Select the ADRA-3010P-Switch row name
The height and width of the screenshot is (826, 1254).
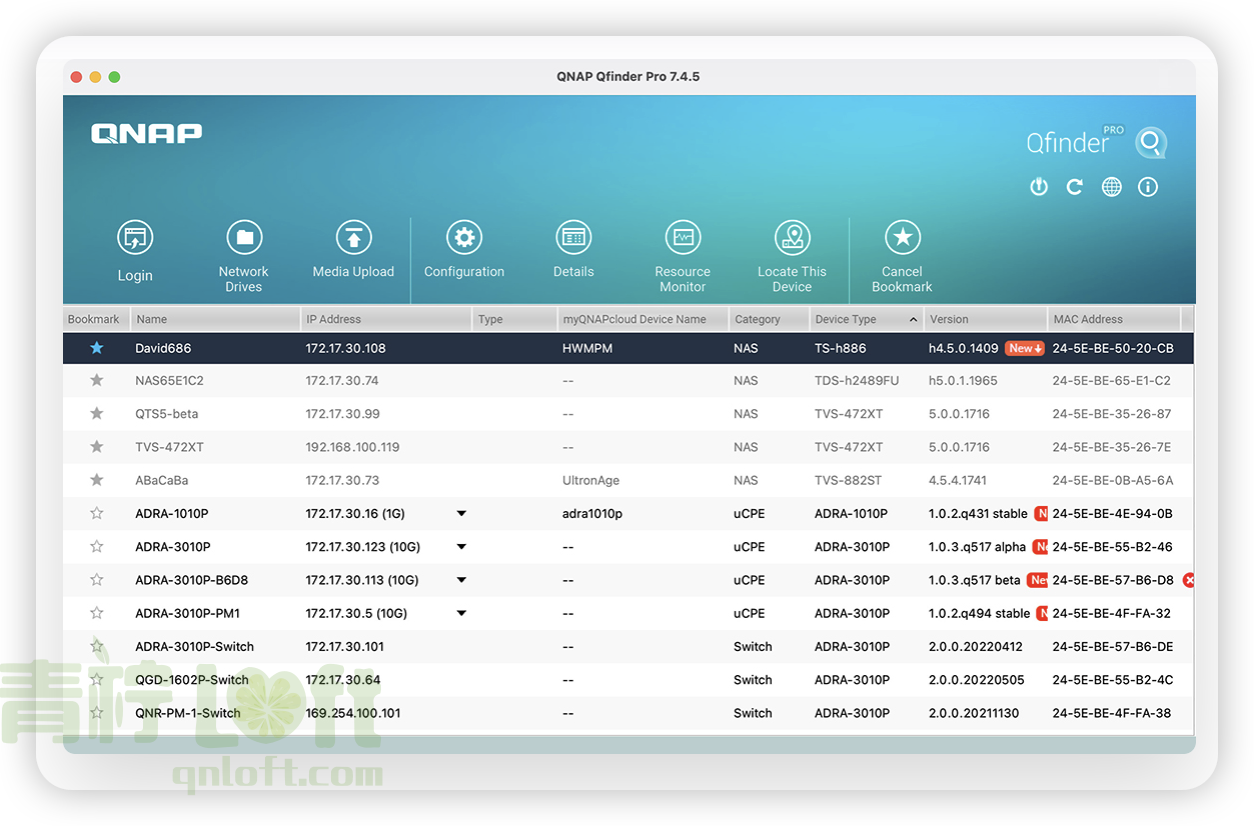[195, 646]
